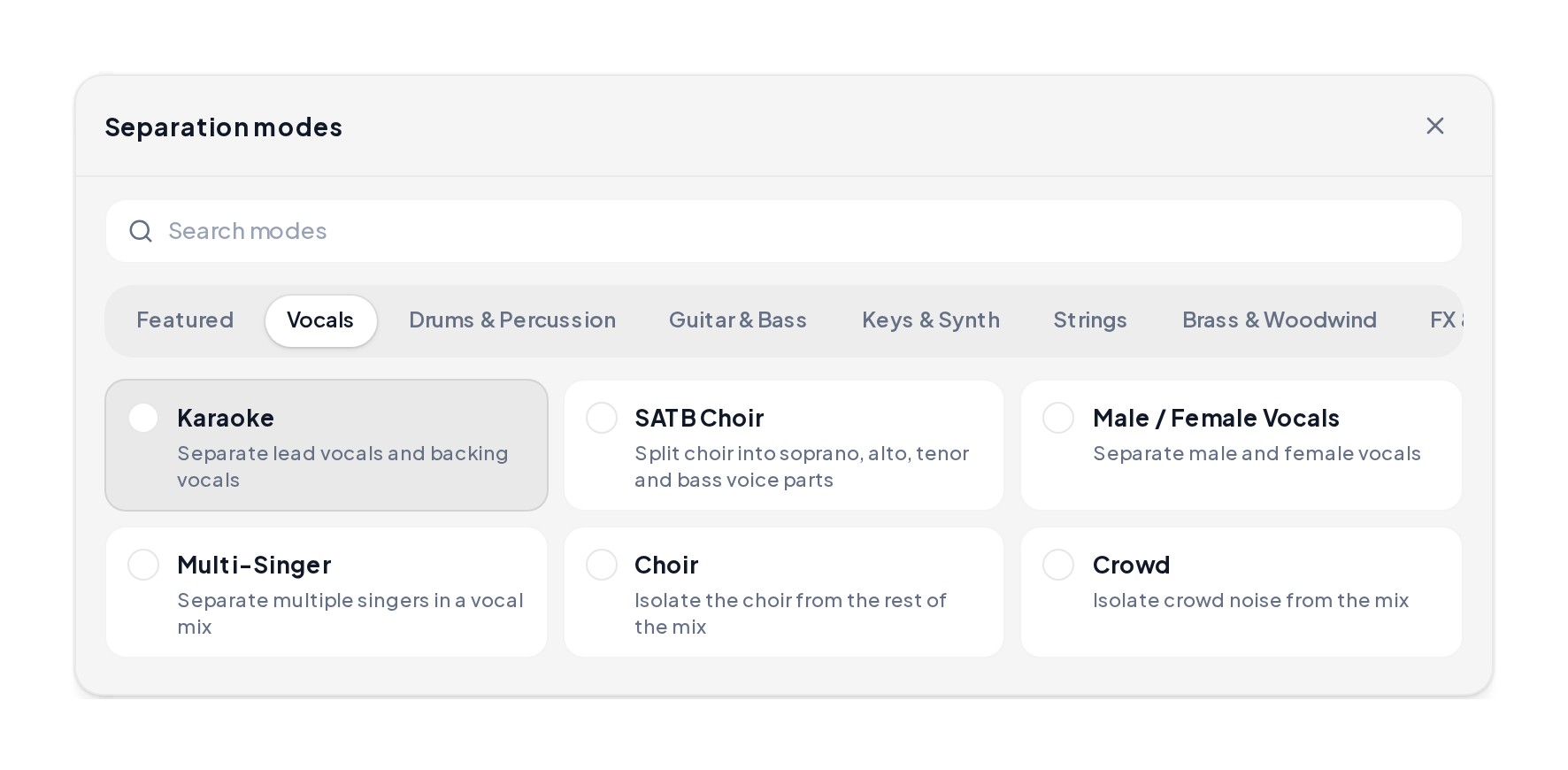Open the partially visible FX tab

pyautogui.click(x=1446, y=320)
